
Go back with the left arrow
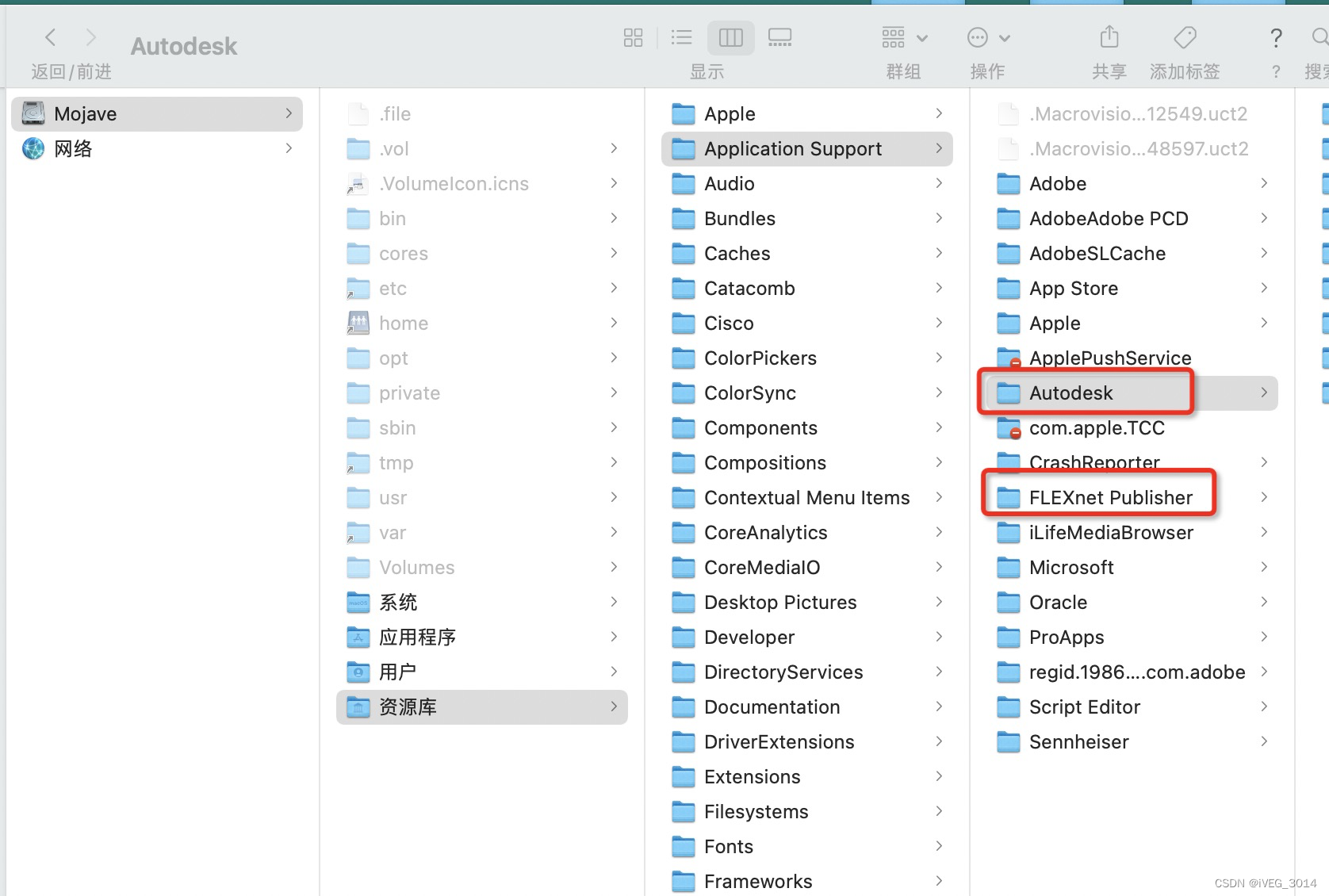[x=51, y=37]
